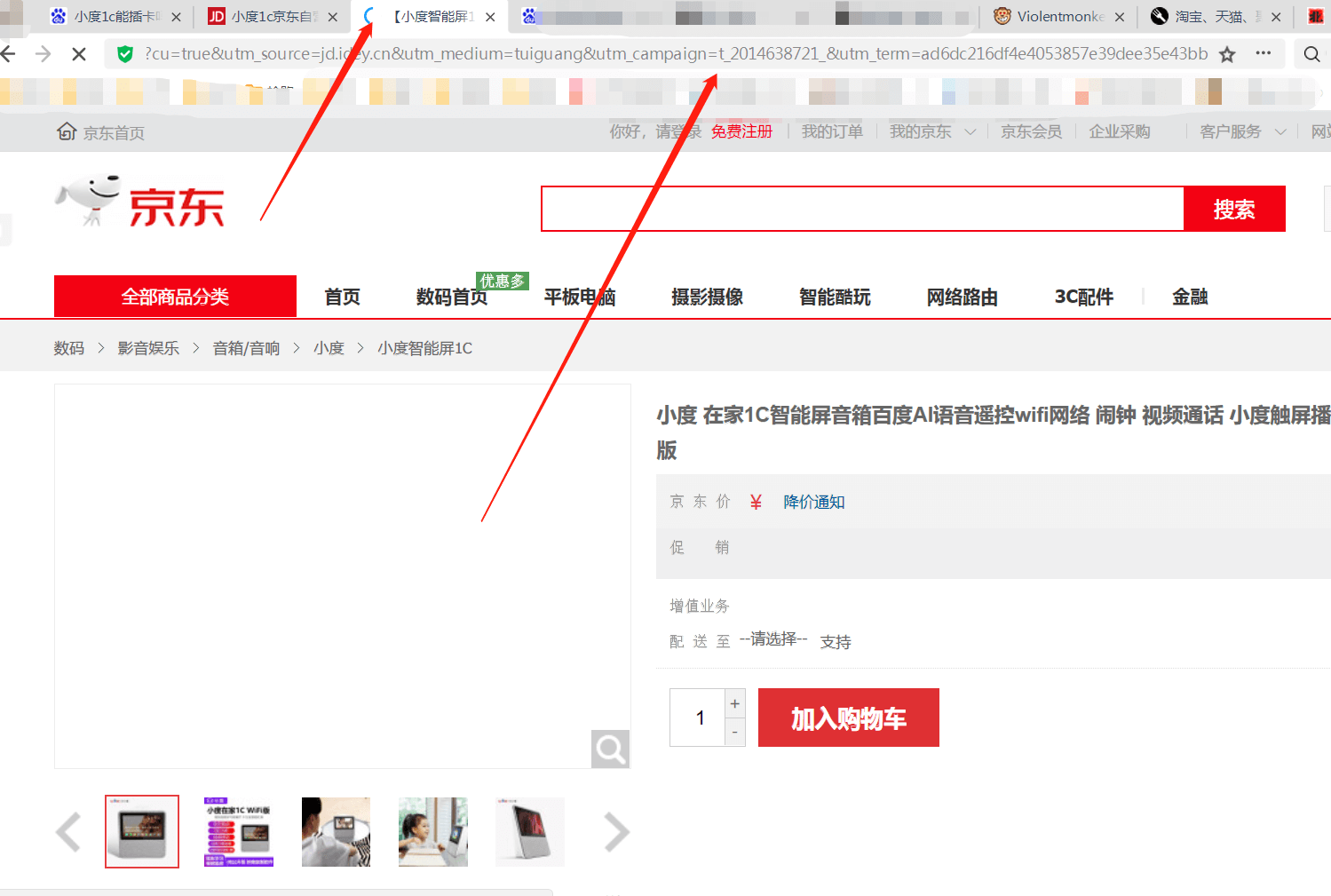Open the address bar more options menu
Viewport: 1331px width, 896px height.
1264,53
